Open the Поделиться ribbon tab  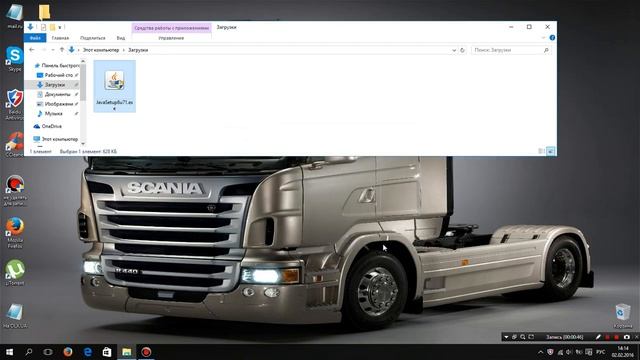click(93, 38)
